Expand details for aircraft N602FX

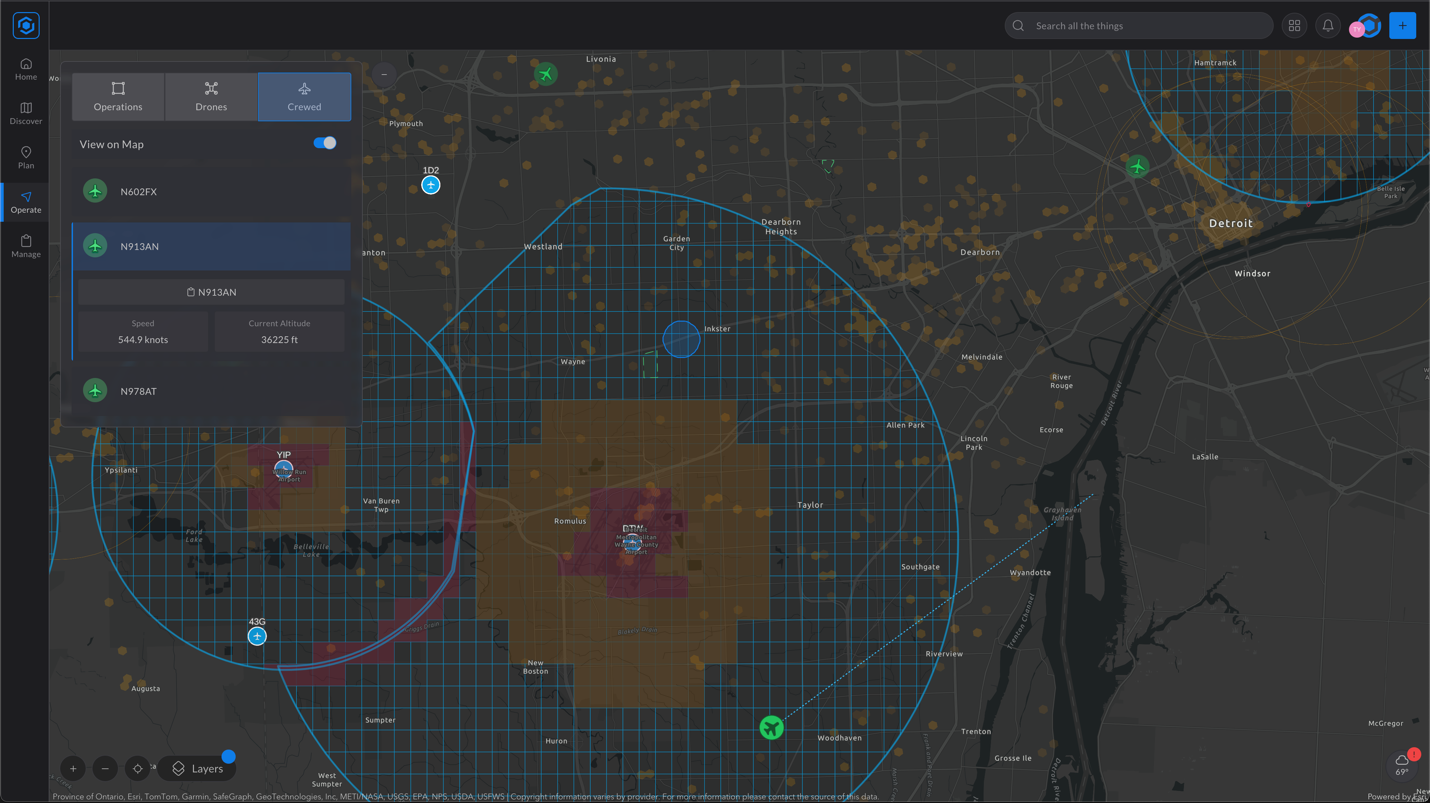click(210, 190)
